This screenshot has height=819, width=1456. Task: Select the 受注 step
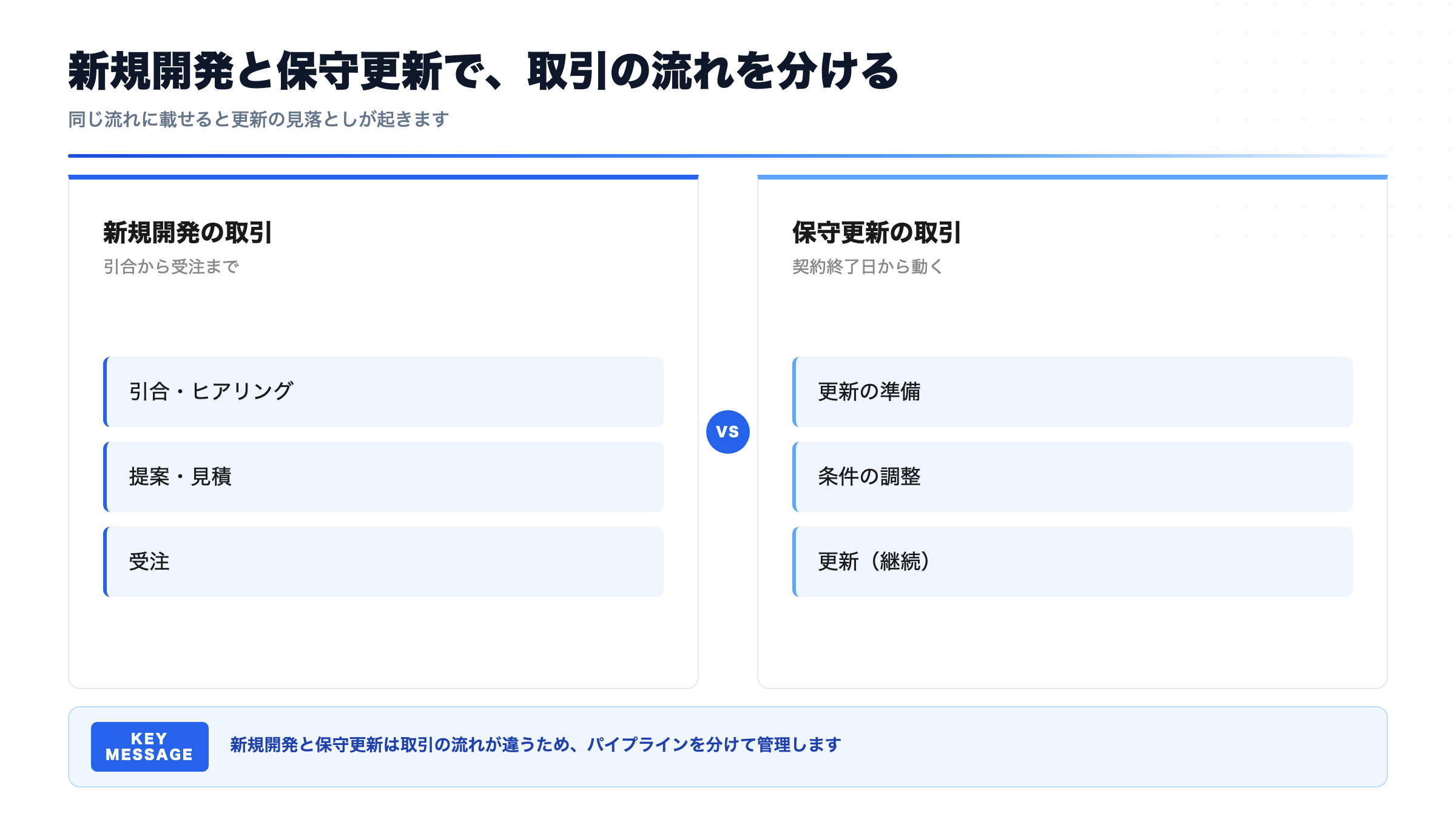[383, 562]
